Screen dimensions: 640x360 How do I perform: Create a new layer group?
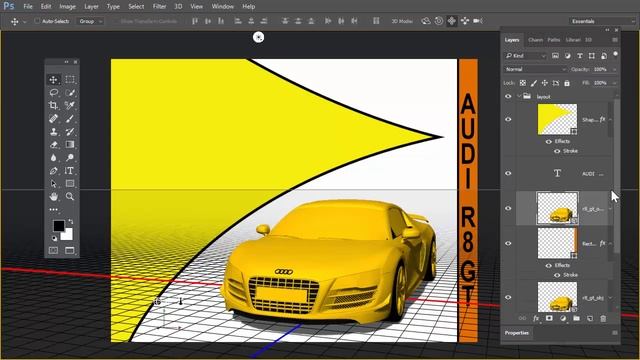click(576, 318)
